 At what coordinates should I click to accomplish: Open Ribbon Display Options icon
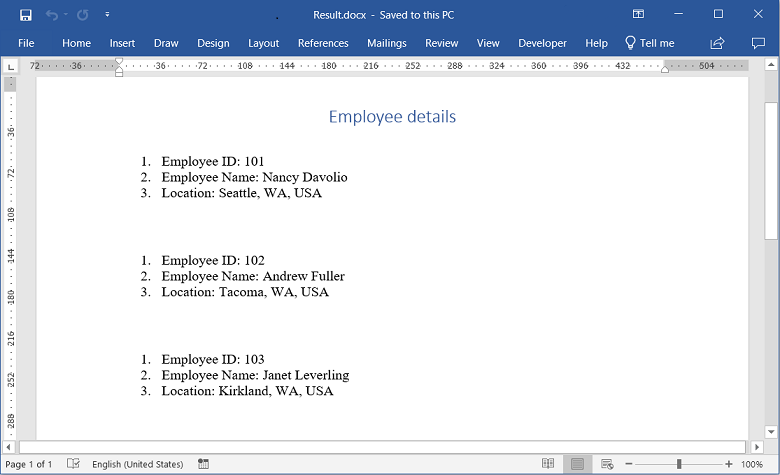coord(638,14)
